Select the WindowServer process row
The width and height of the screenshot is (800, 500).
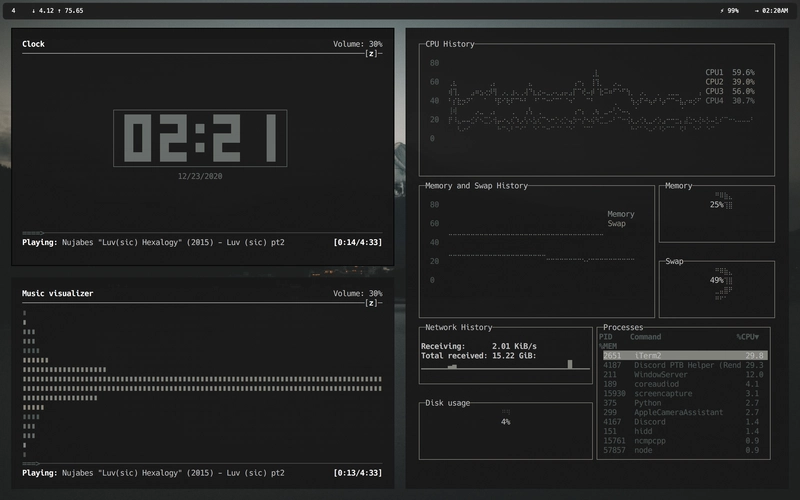pos(683,374)
